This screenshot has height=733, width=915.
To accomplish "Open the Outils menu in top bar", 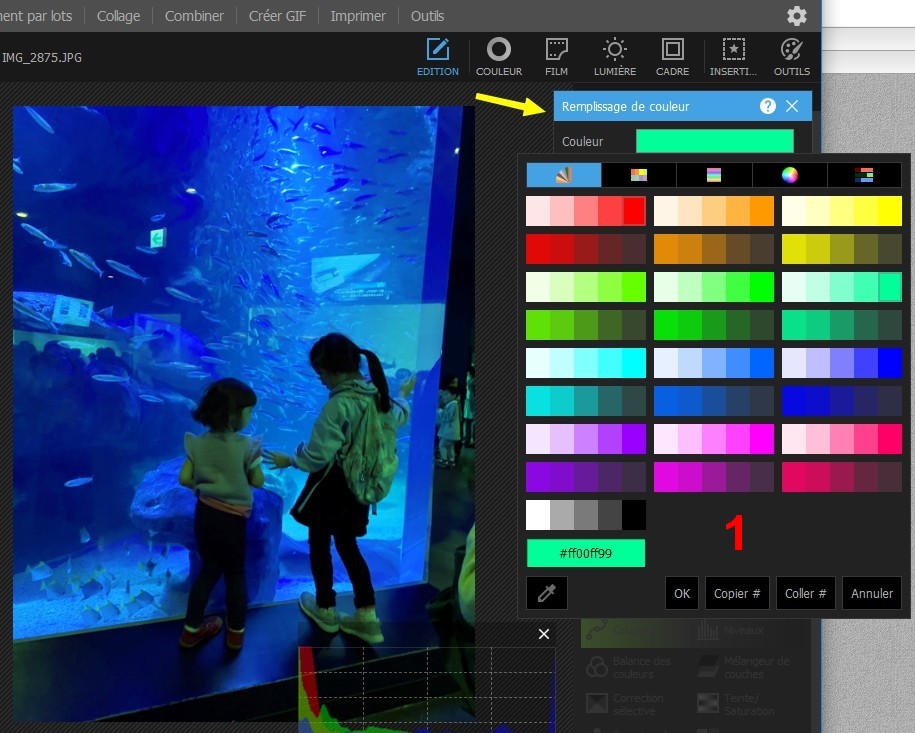I will (x=427, y=16).
